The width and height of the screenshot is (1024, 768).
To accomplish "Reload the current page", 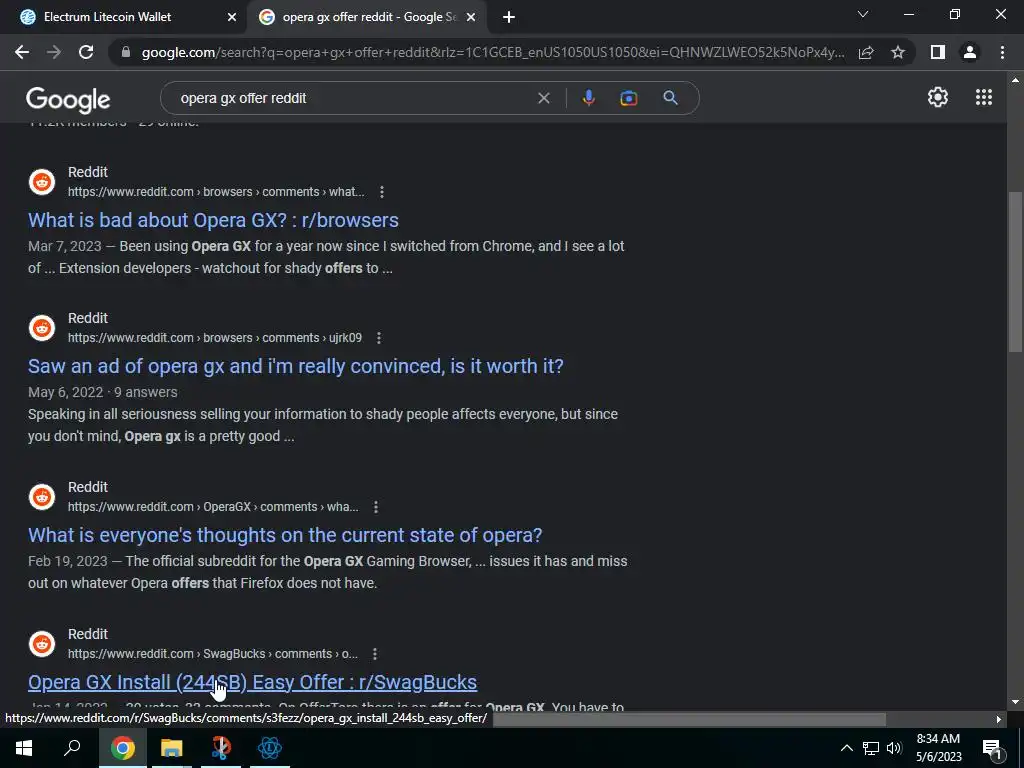I will [x=86, y=52].
